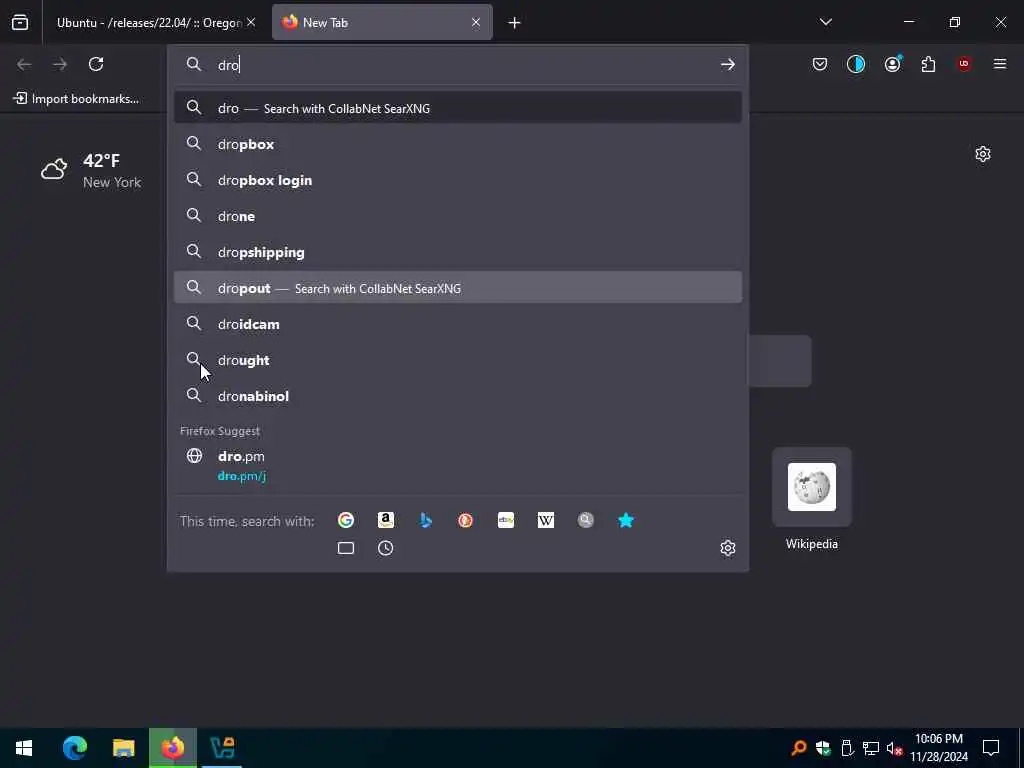This screenshot has width=1024, height=768.
Task: Close the New Tab tab
Action: (x=476, y=23)
